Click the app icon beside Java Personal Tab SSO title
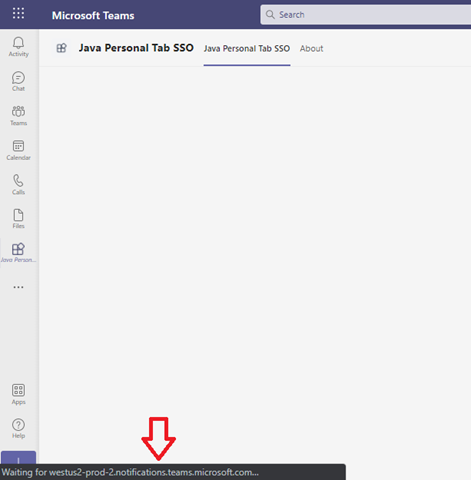This screenshot has height=480, width=471. (x=62, y=48)
